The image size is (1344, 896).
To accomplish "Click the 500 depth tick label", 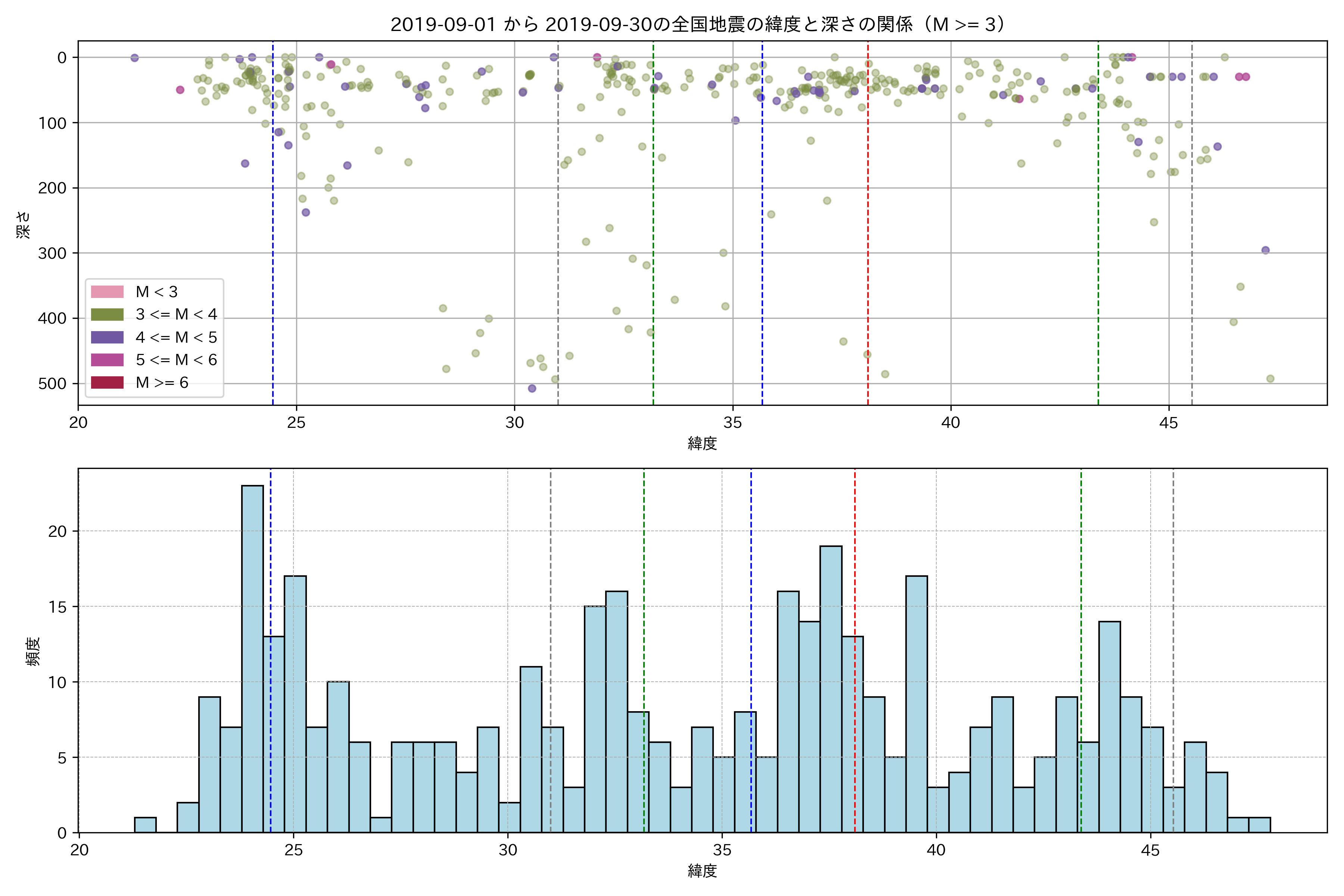I will pyautogui.click(x=52, y=384).
